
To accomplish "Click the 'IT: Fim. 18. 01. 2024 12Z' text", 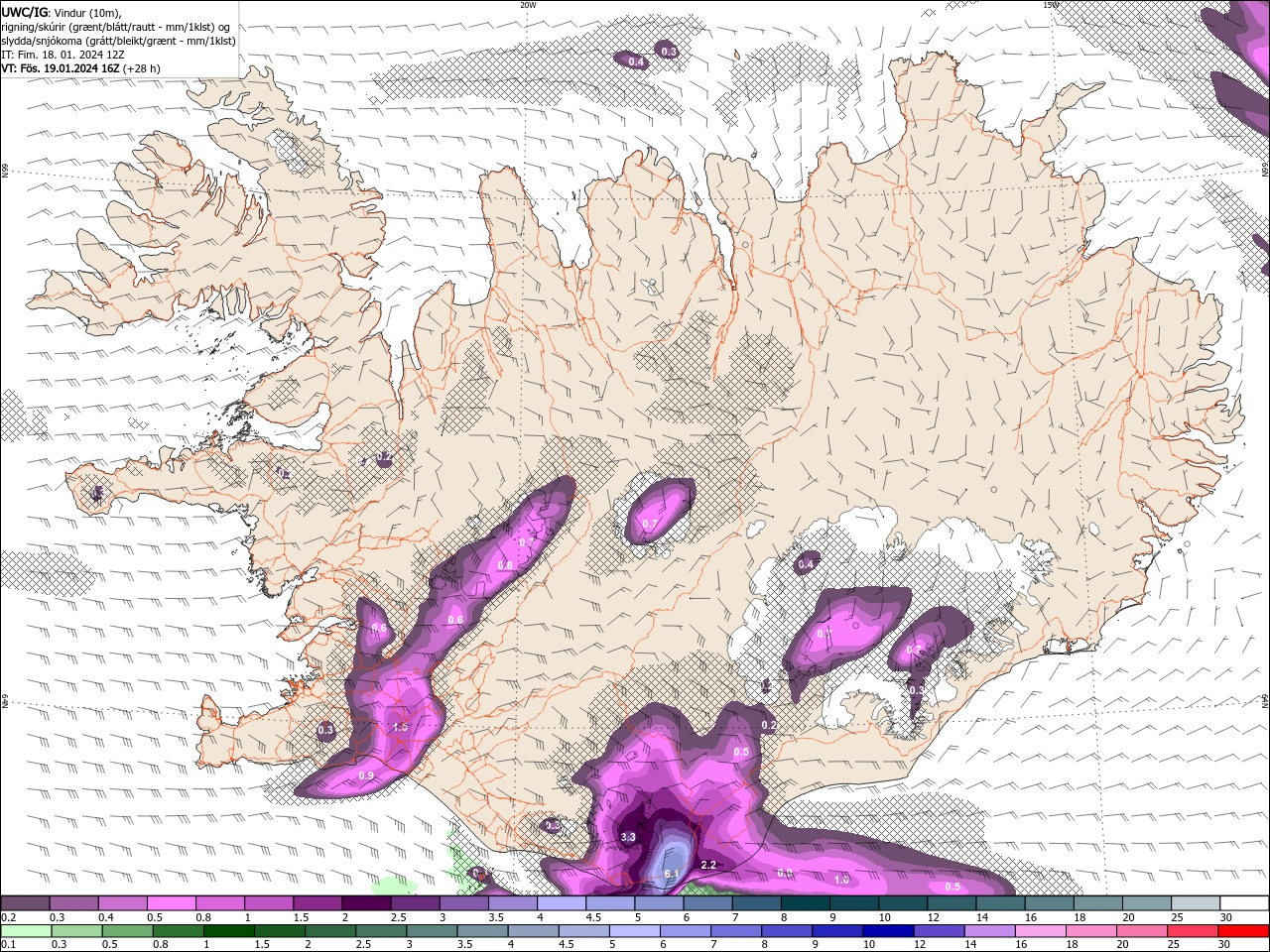I will coord(63,55).
